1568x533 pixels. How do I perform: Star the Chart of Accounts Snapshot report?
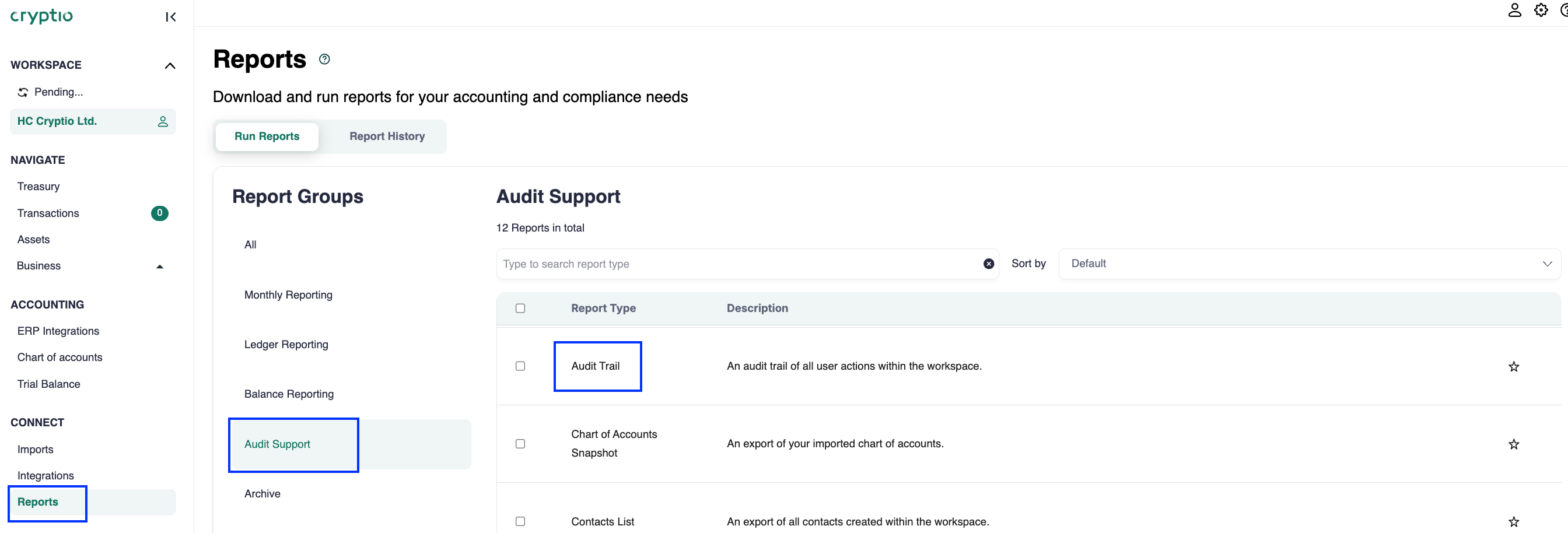[x=1513, y=444]
